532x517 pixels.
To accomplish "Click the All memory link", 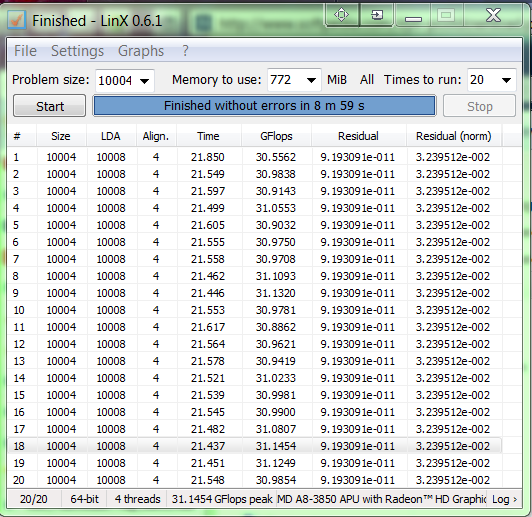I will (x=367, y=80).
